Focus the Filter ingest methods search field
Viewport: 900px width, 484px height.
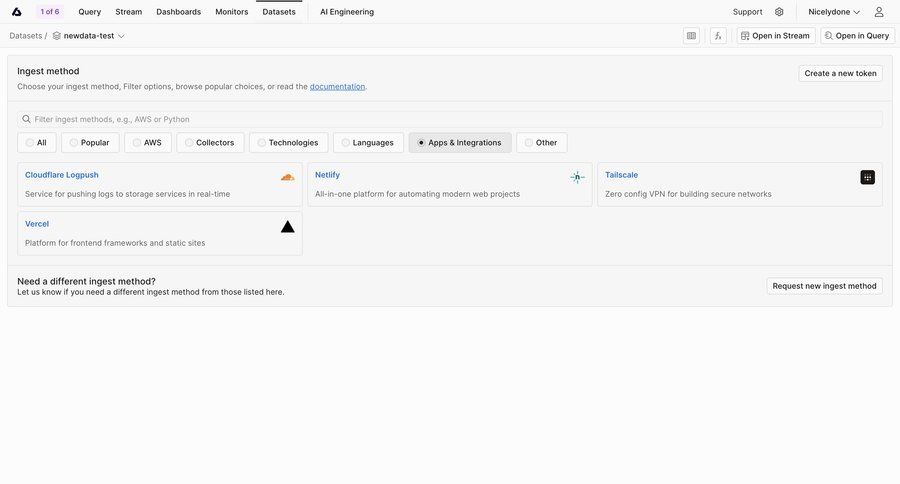click(x=450, y=119)
